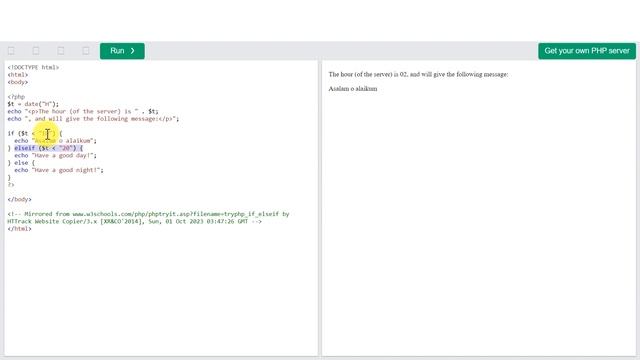Open the menu icon in editor toolbar

point(36,51)
